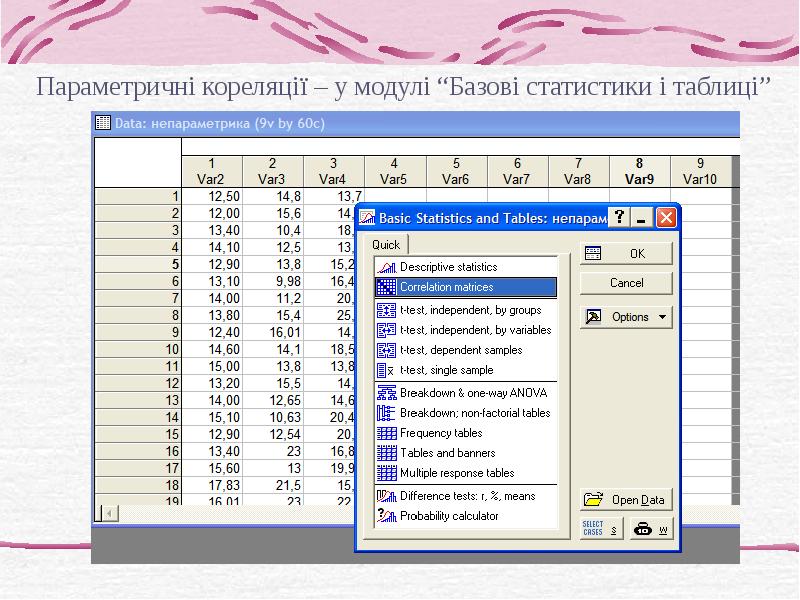Image resolution: width=800 pixels, height=600 pixels.
Task: Click the Cancel button
Action: [x=627, y=283]
